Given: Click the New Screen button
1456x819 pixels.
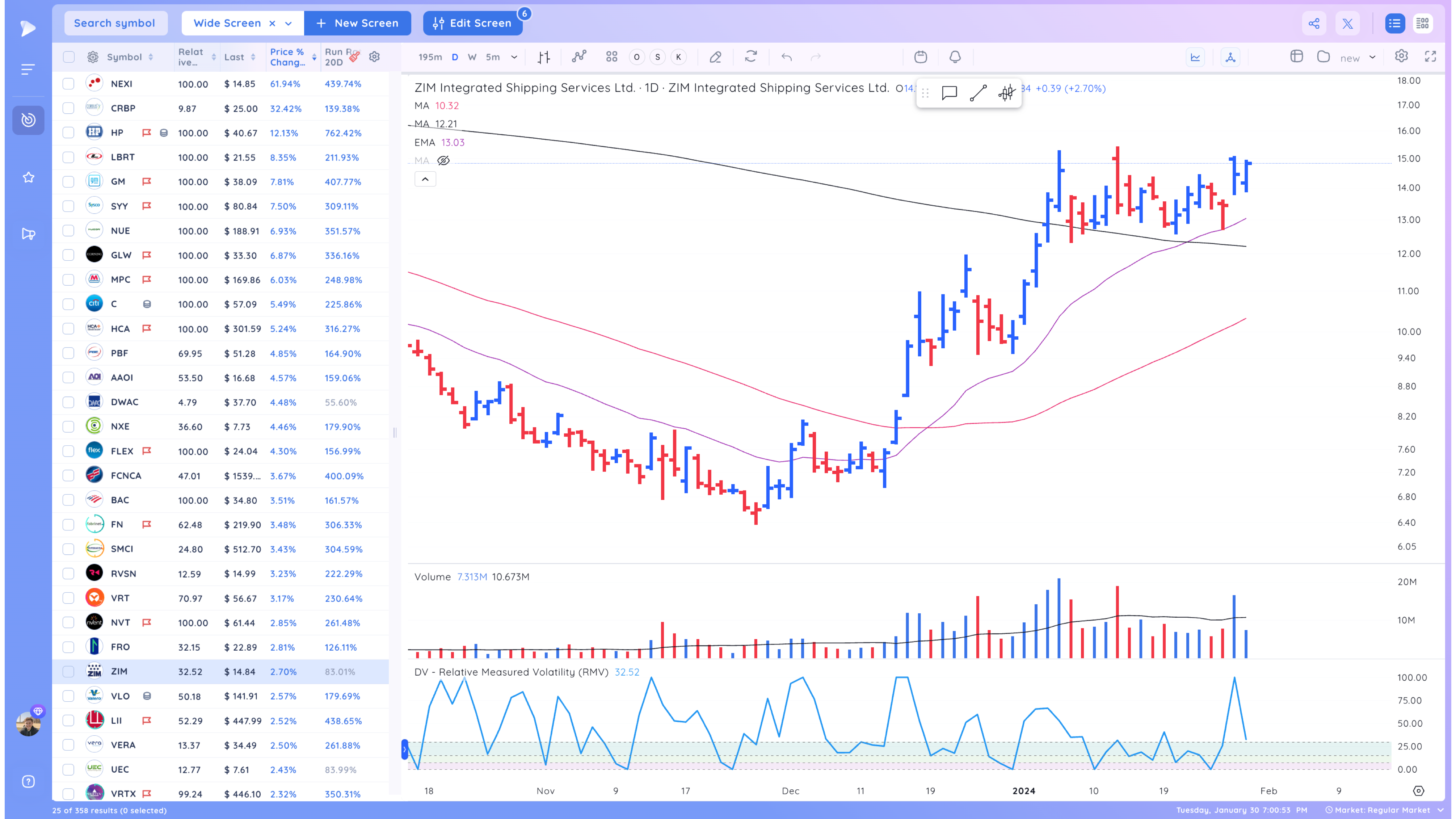Looking at the screenshot, I should [x=357, y=23].
